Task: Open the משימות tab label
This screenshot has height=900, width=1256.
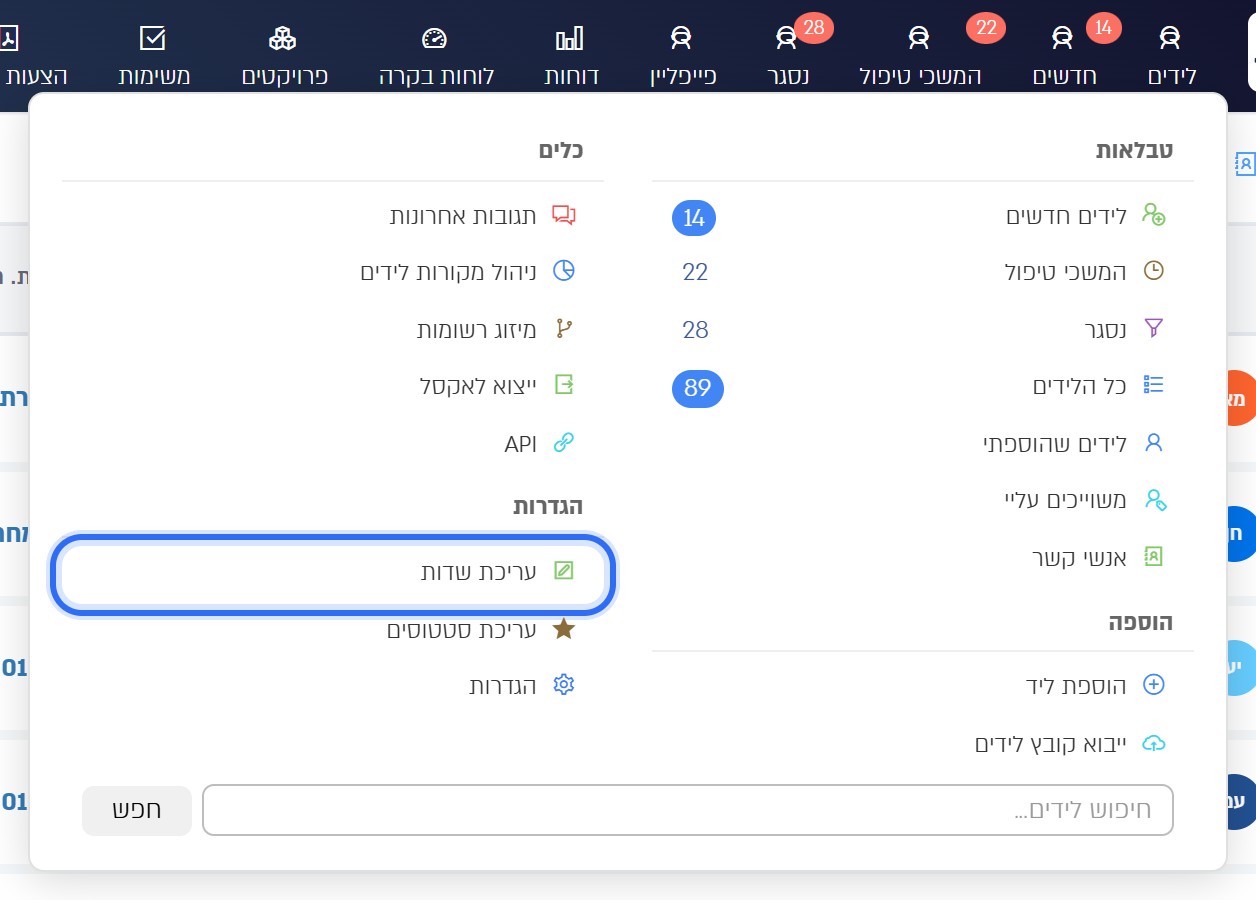Action: coord(154,76)
